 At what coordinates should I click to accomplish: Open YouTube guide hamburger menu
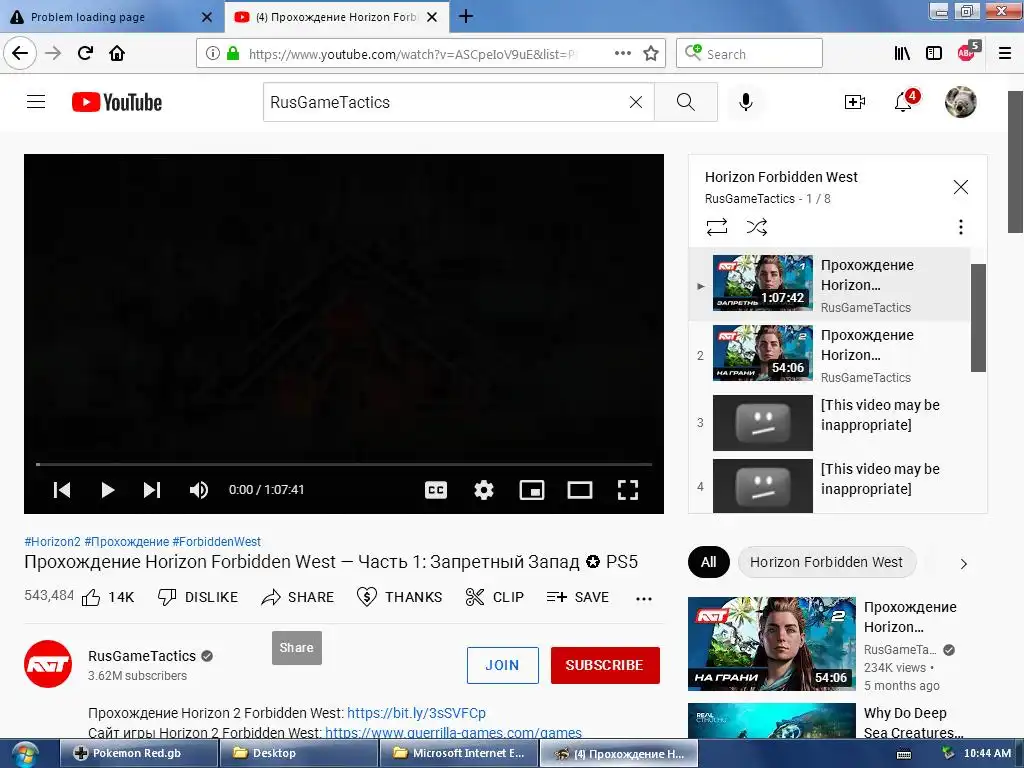(36, 102)
